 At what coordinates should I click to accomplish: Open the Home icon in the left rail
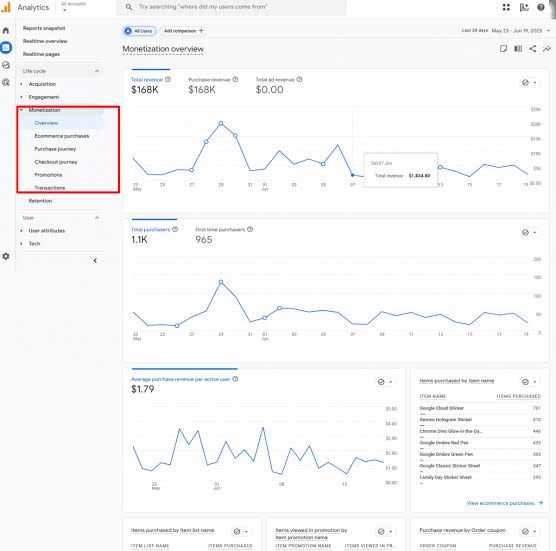[x=6, y=30]
